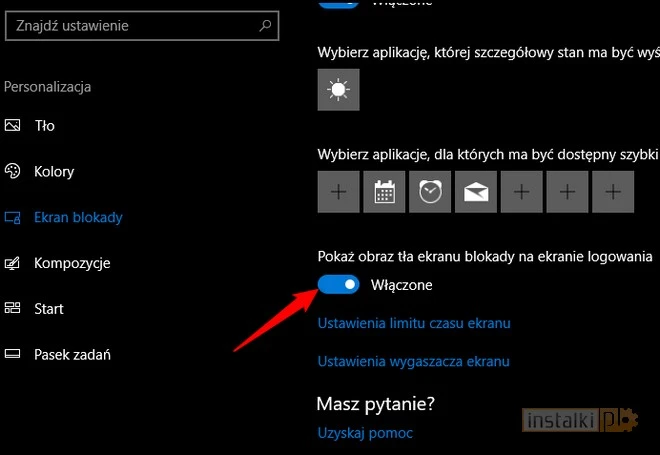Focus the Znajdź ustawienie search field

[x=130, y=25]
